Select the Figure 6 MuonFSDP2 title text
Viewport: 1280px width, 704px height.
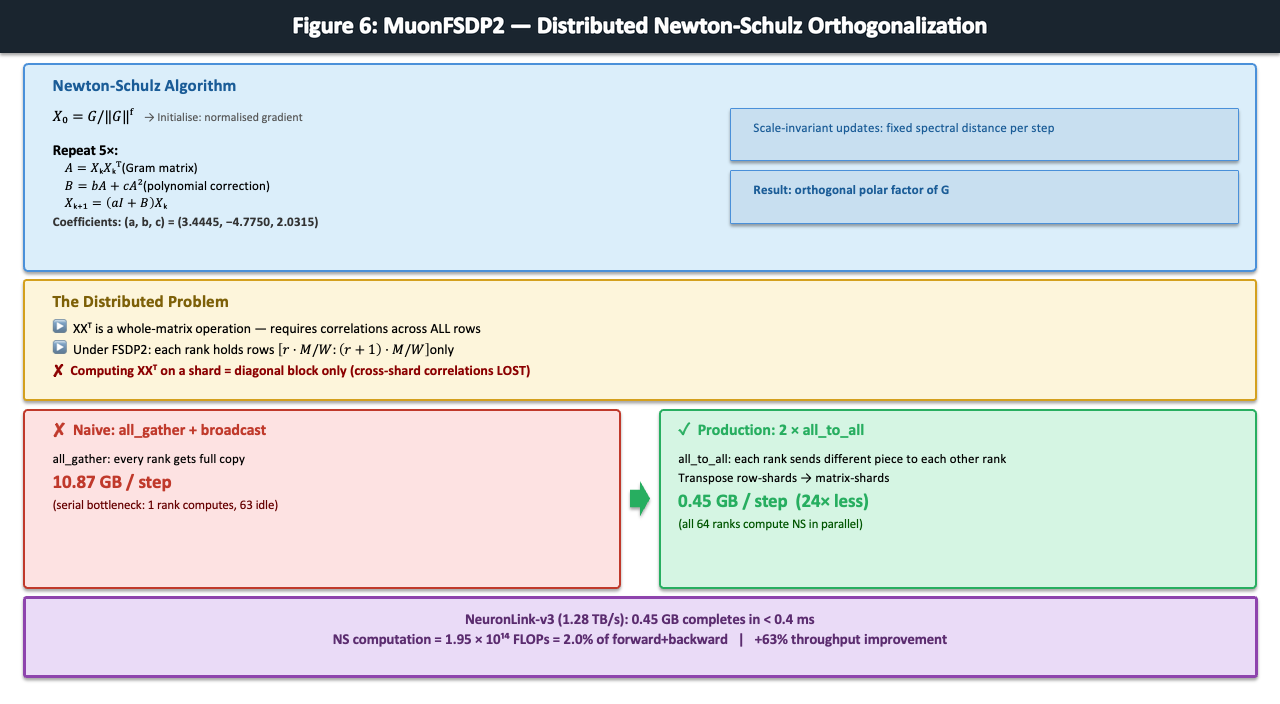pos(640,26)
